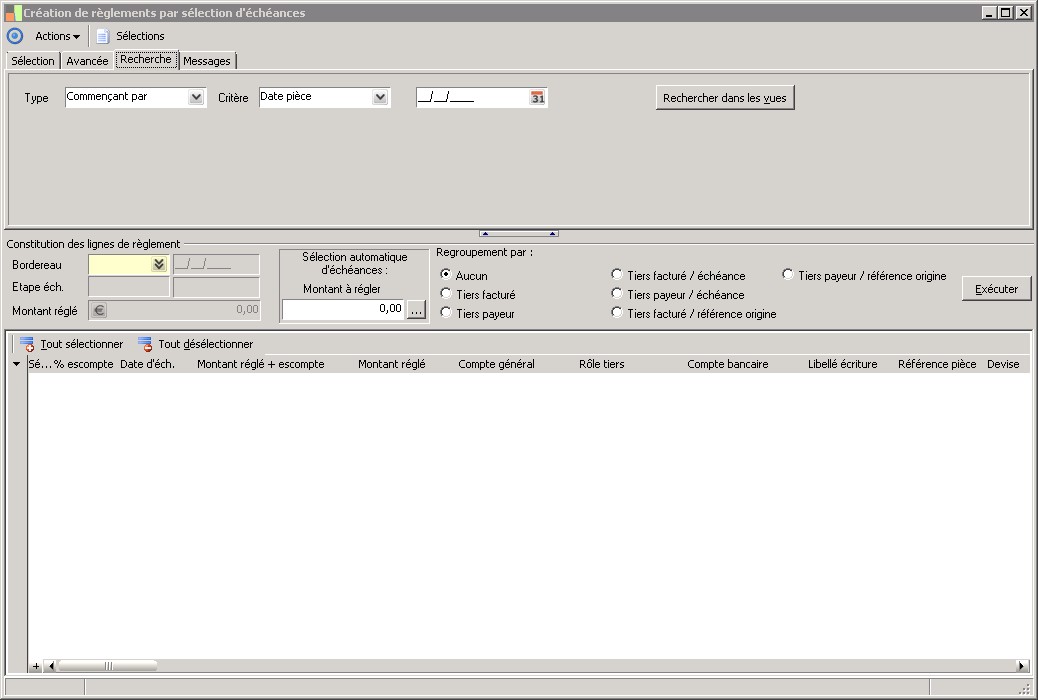Expand the Critère dropdown list
The height and width of the screenshot is (700, 1038).
[x=380, y=98]
